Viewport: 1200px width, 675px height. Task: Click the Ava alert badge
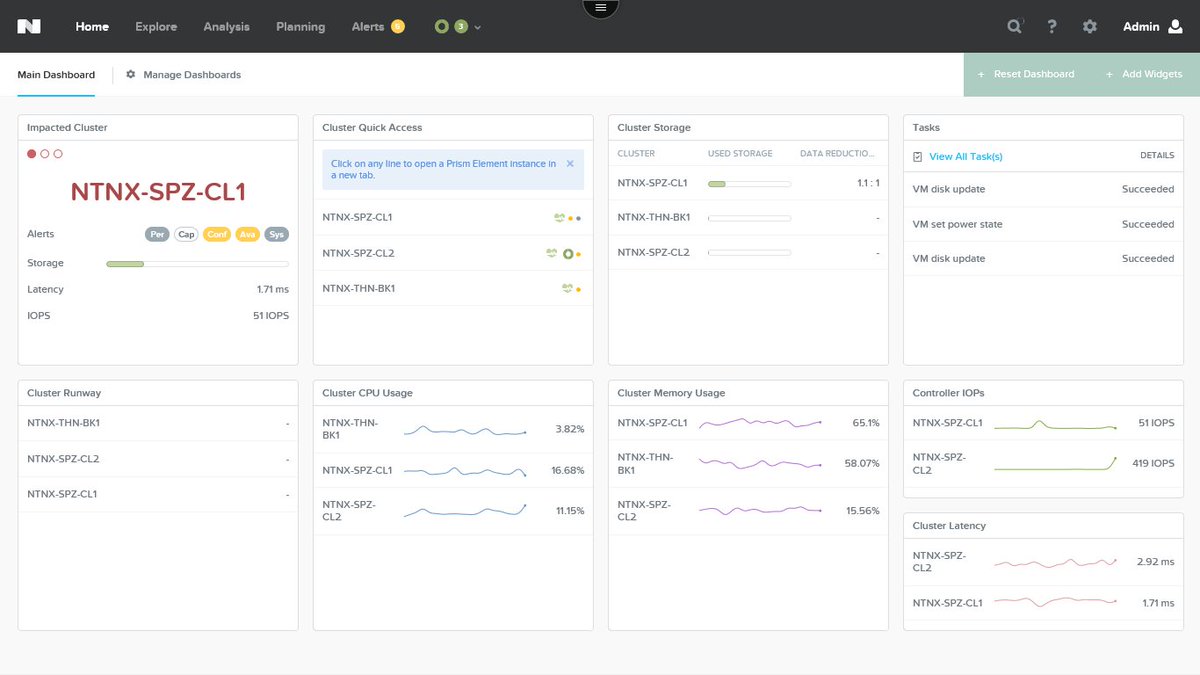point(247,234)
